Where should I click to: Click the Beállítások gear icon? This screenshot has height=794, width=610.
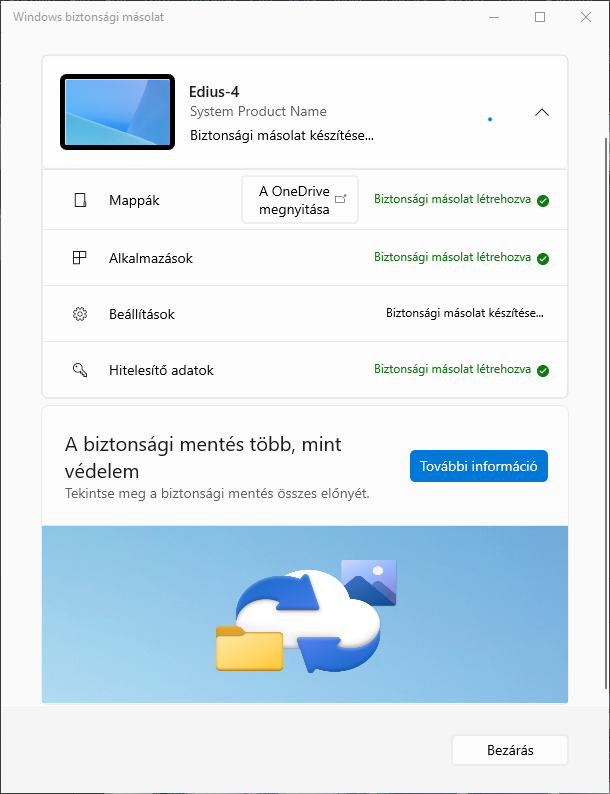81,314
